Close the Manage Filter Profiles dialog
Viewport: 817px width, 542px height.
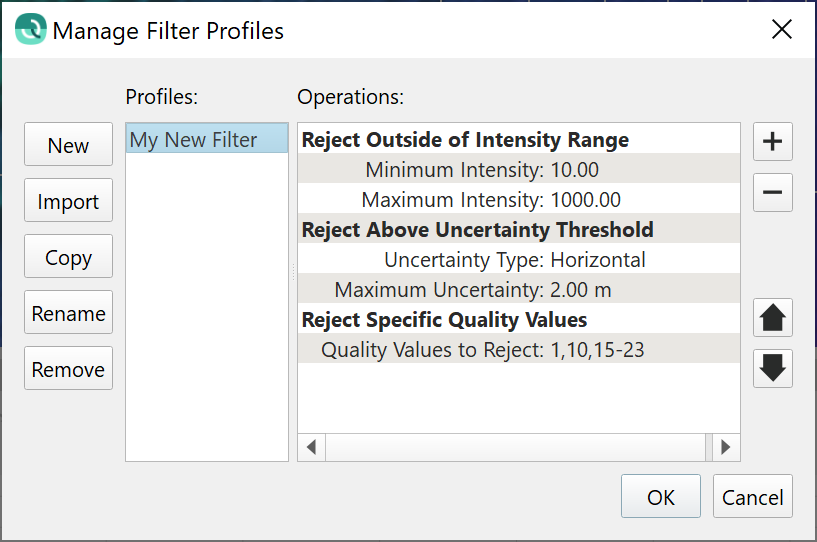coord(782,30)
